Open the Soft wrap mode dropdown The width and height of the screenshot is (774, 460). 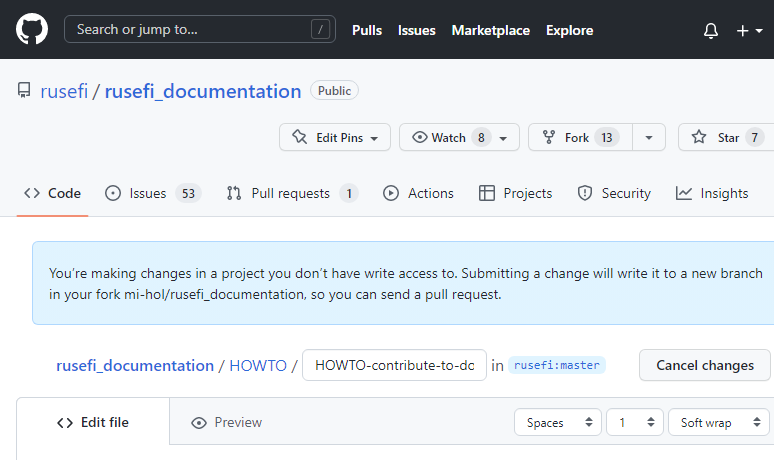(x=717, y=423)
